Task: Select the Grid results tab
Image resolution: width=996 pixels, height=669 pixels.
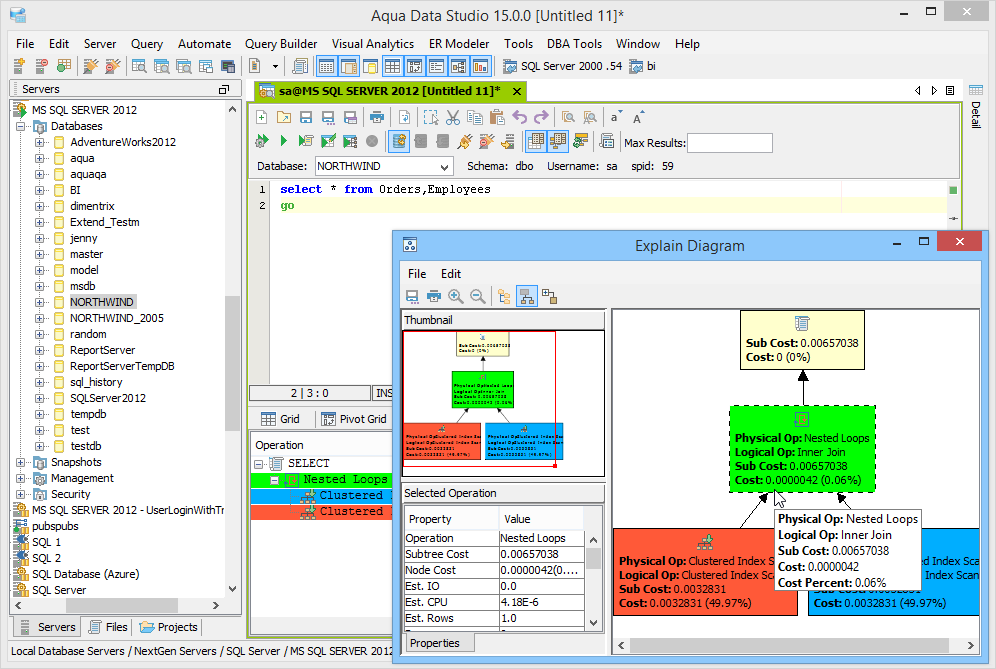Action: pos(280,419)
